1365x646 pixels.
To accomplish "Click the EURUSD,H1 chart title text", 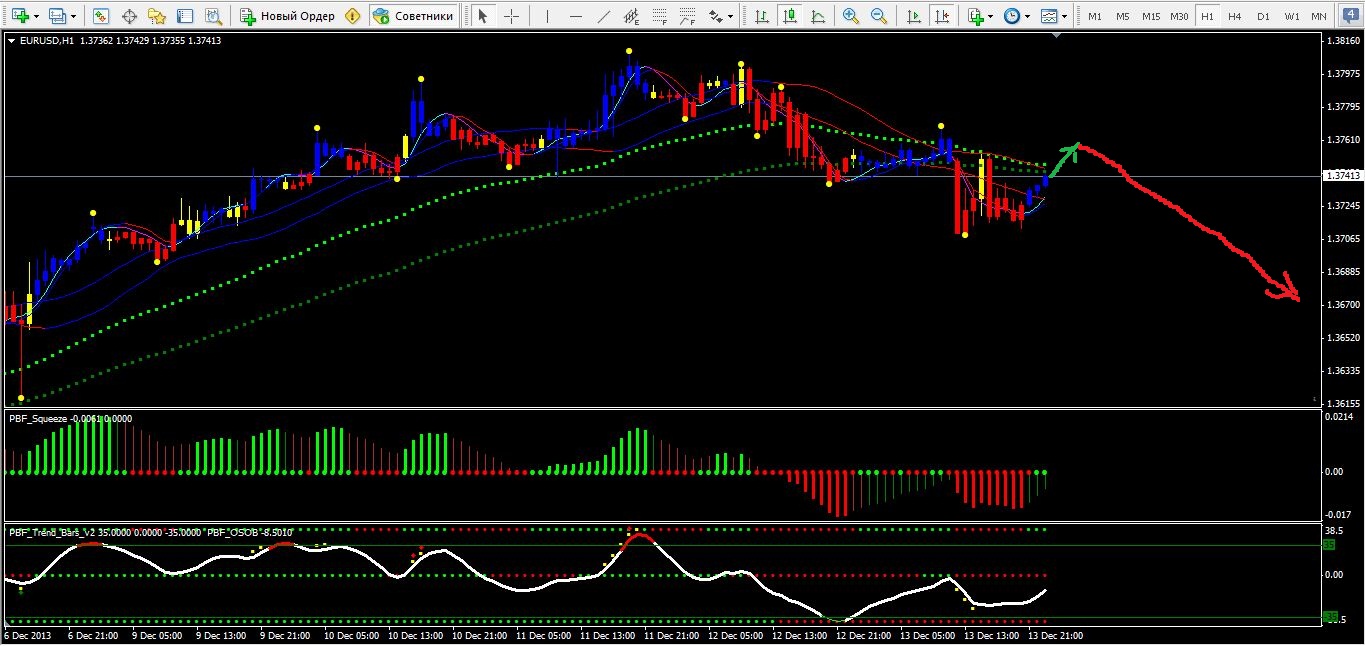I will (x=47, y=40).
